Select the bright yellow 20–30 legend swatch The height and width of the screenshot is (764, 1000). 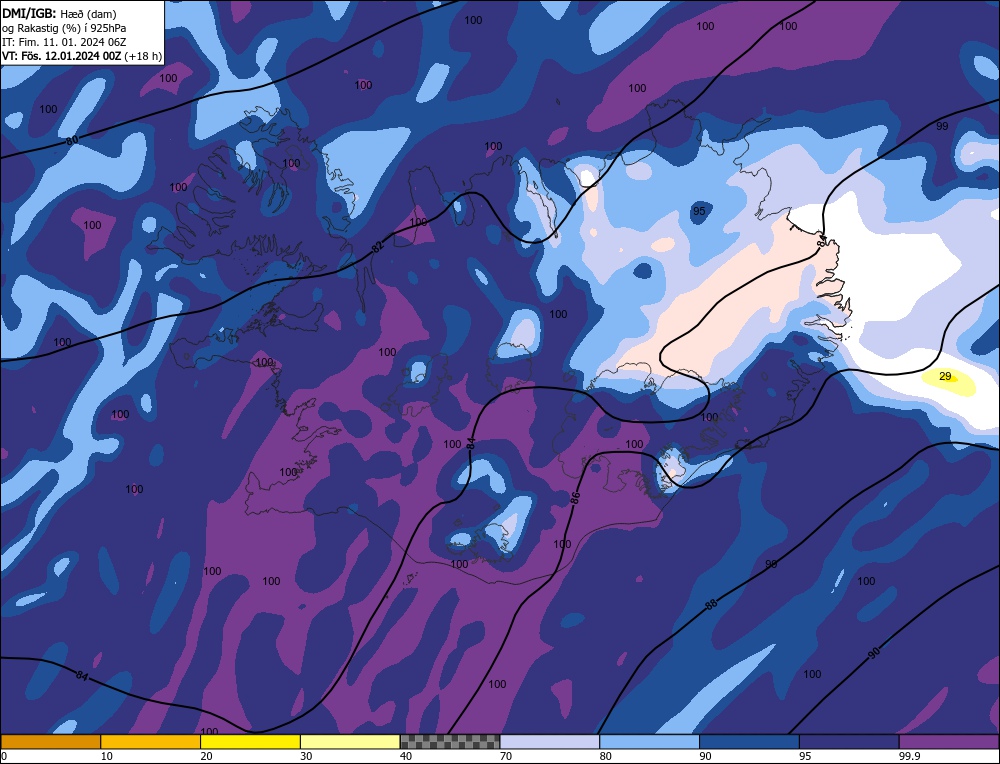[250, 742]
